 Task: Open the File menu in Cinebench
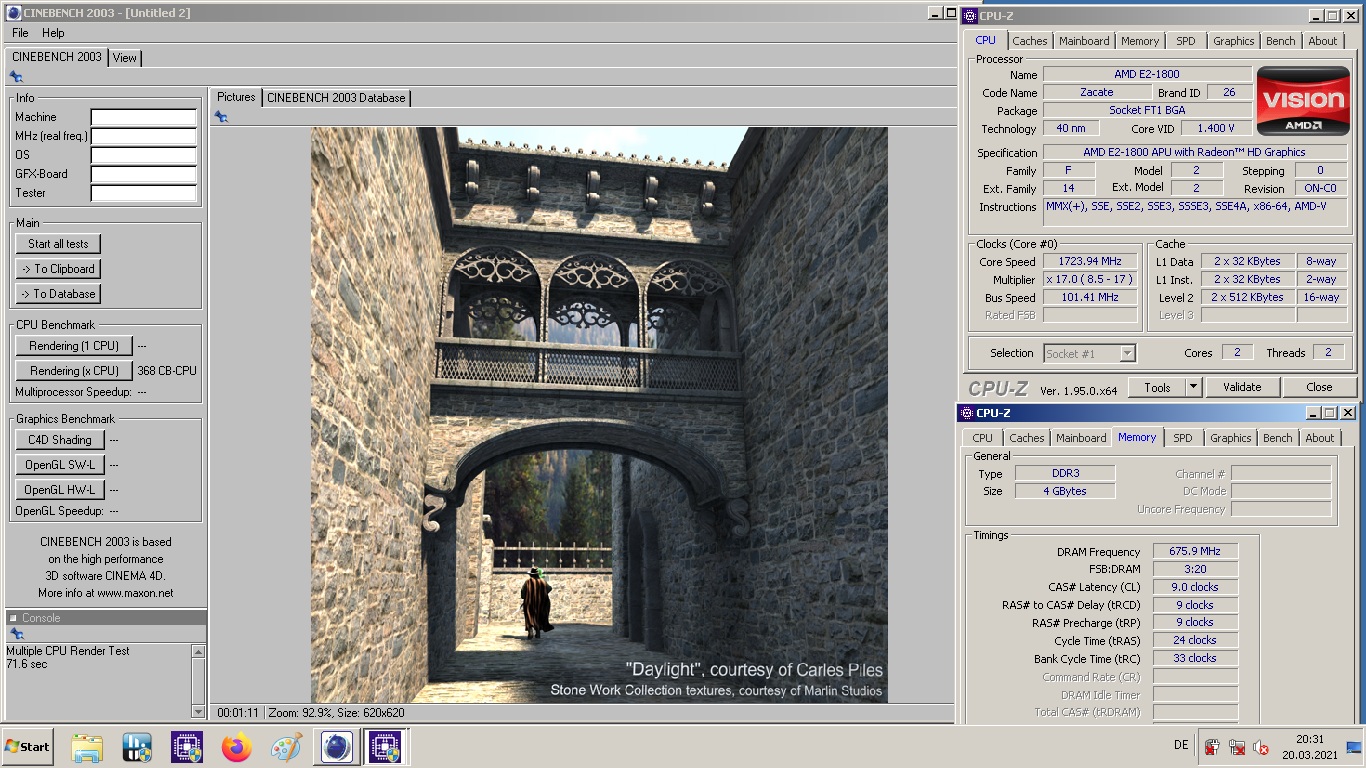[x=20, y=33]
